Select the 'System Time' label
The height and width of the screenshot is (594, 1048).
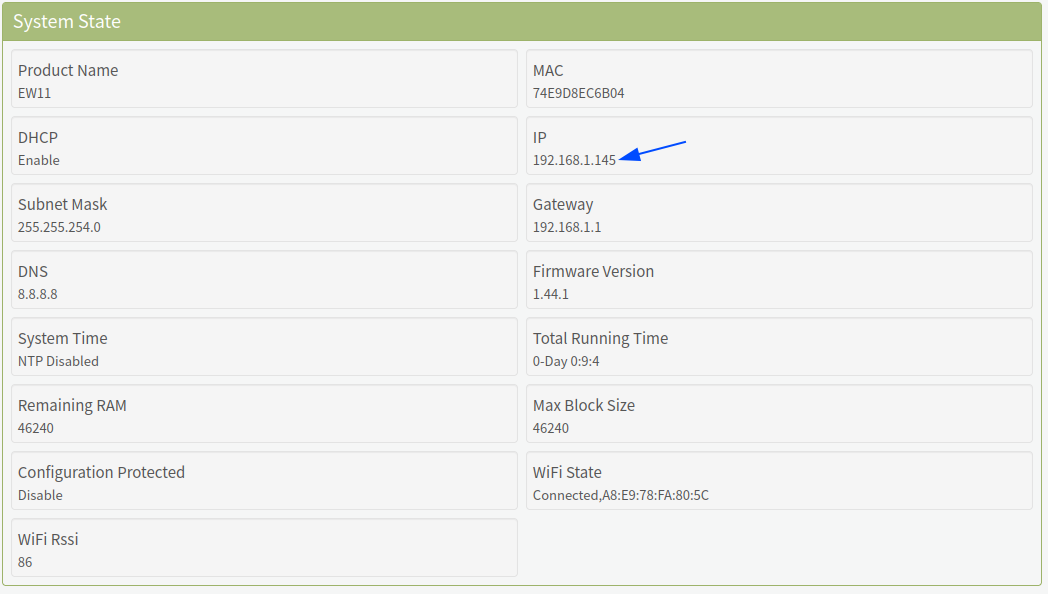[x=63, y=339]
